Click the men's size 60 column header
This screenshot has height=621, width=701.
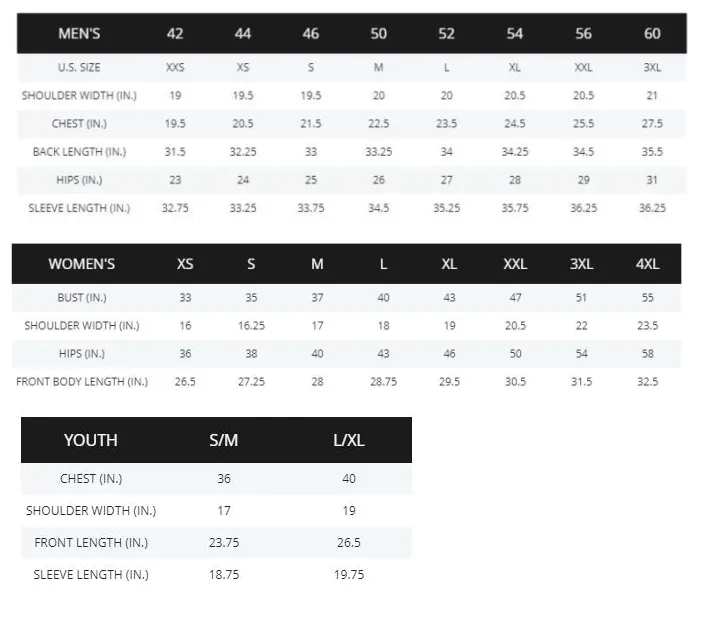(x=652, y=34)
